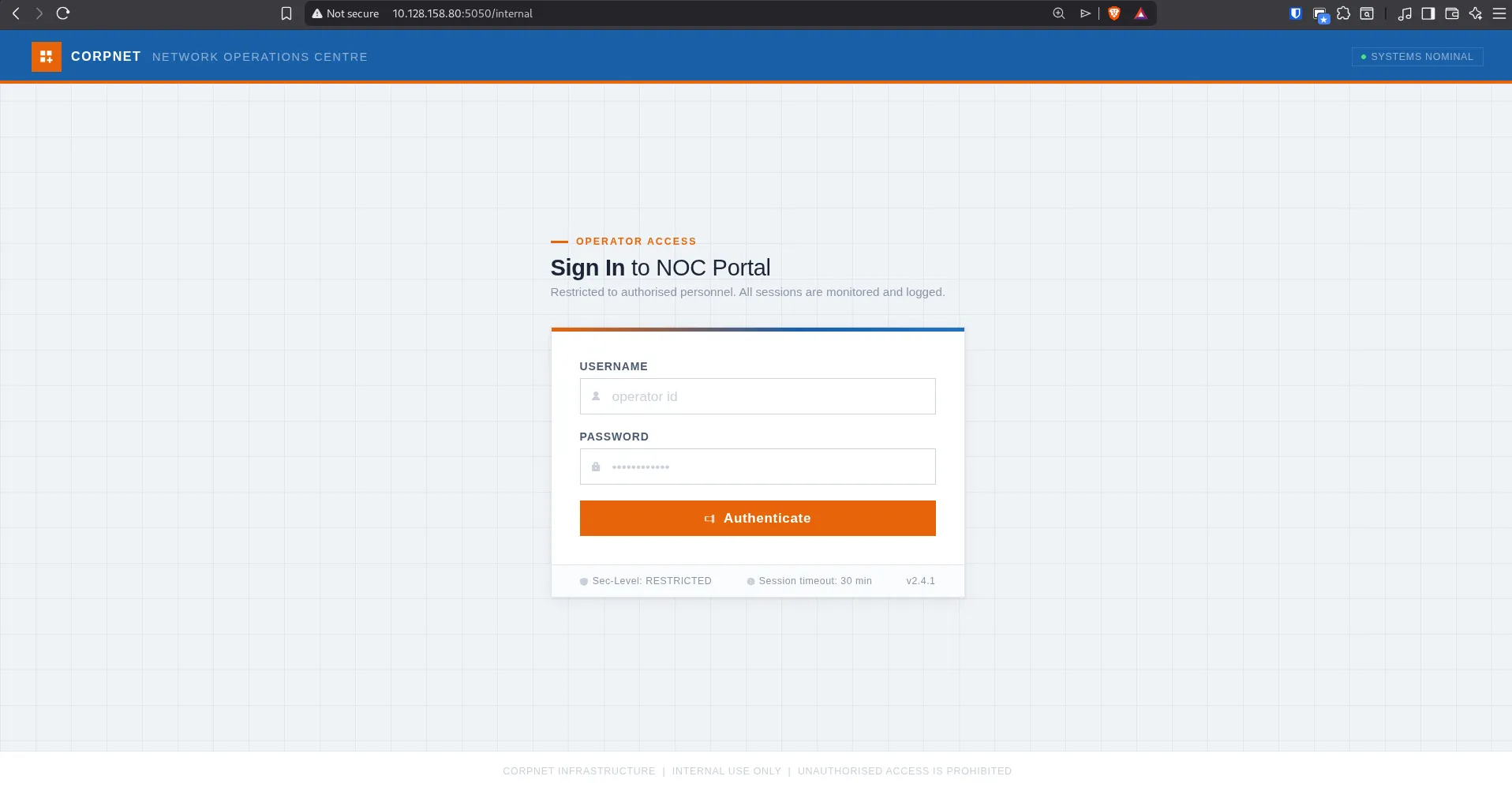Click the Sign In to NOC Portal heading
The image size is (1512, 791).
coord(661,268)
